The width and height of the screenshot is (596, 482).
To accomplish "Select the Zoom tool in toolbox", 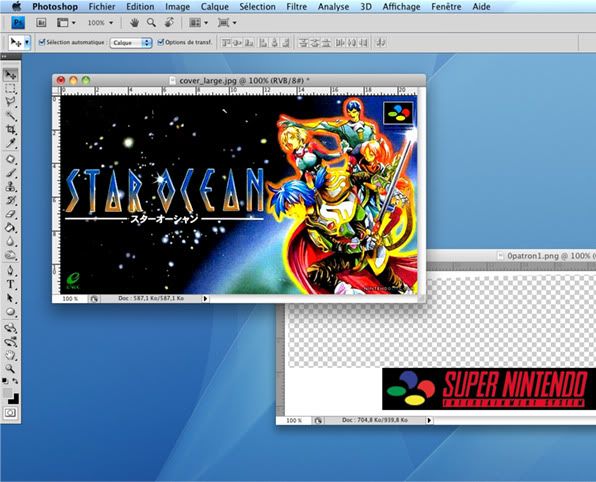I will coord(10,369).
